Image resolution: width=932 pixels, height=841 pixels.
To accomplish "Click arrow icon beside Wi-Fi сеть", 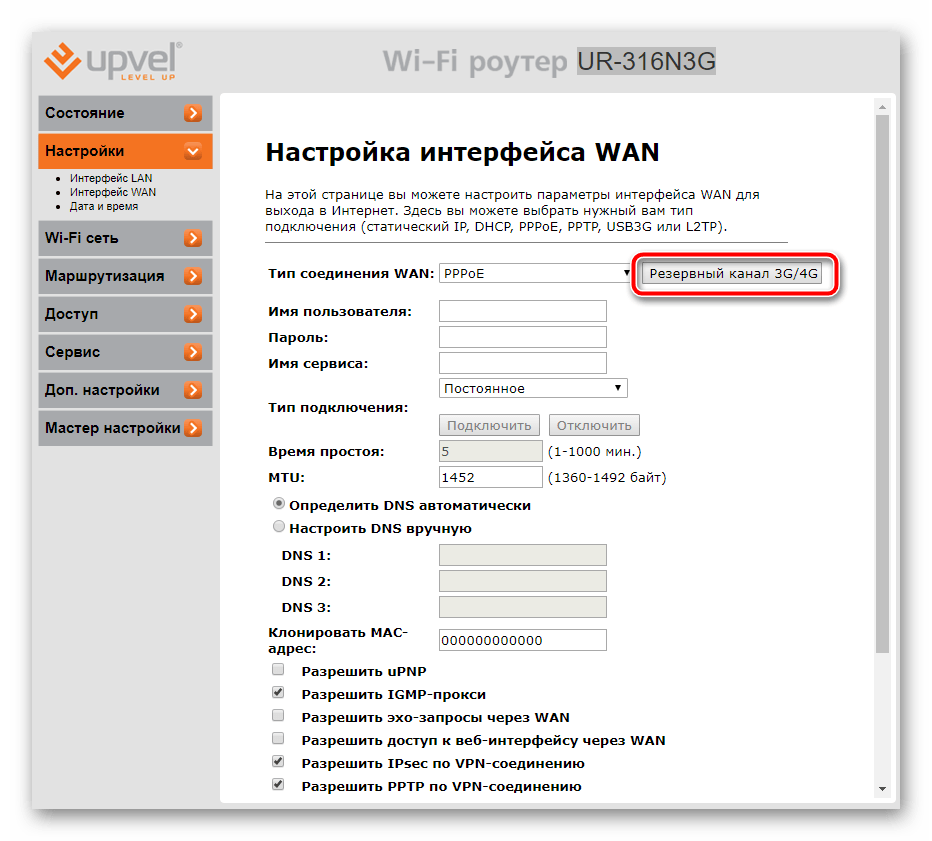I will (x=193, y=239).
